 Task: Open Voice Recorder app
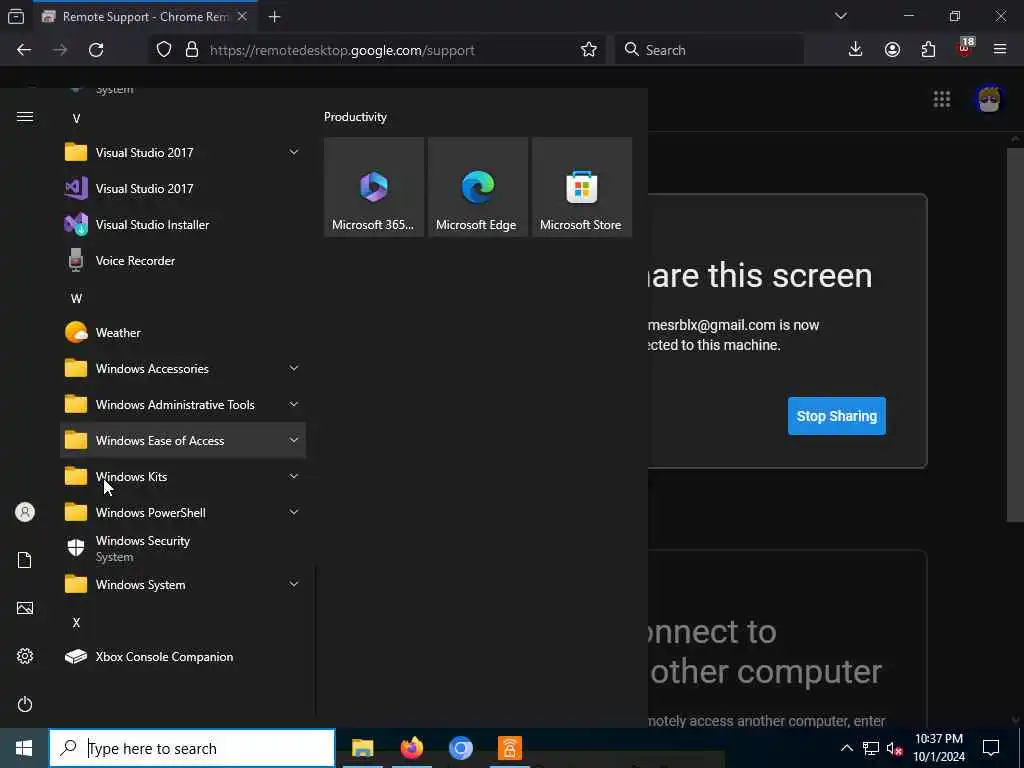click(x=183, y=261)
